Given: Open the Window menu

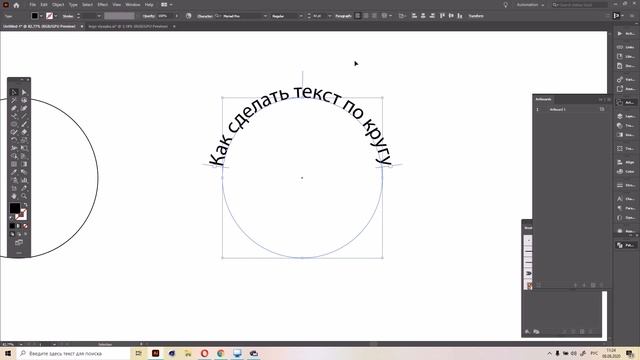Looking at the screenshot, I should coord(133,4).
